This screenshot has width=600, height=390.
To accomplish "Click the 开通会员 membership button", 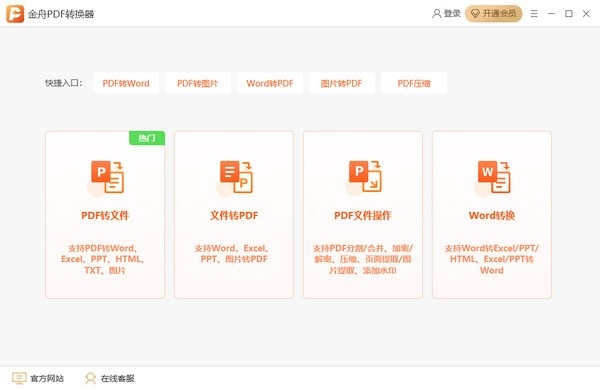I will [494, 14].
